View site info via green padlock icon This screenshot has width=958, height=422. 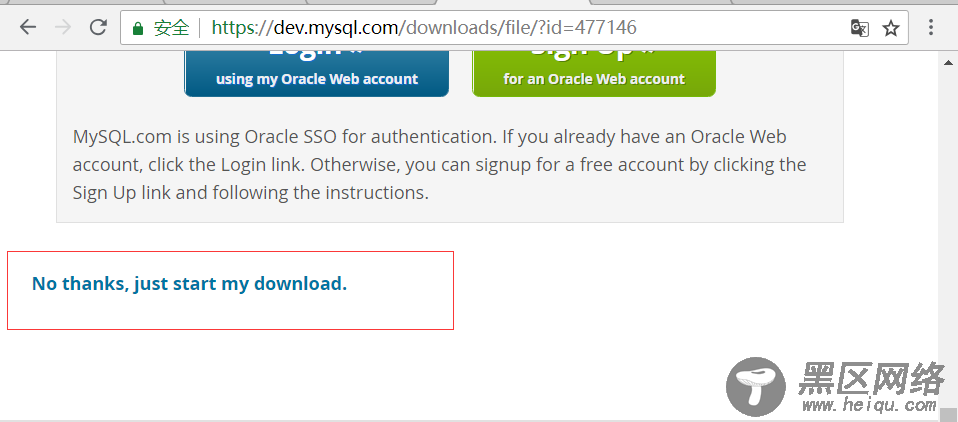click(137, 28)
